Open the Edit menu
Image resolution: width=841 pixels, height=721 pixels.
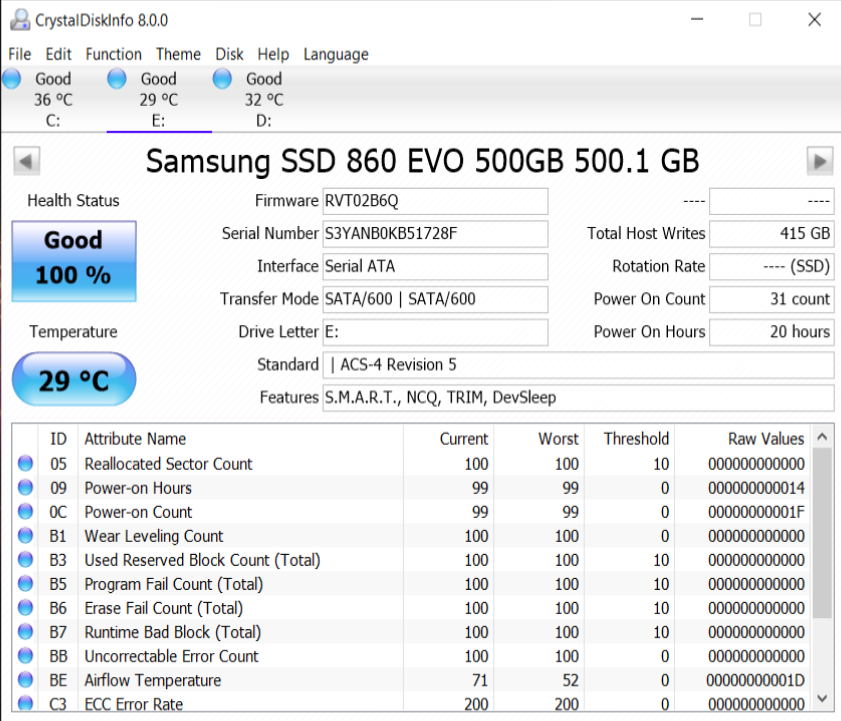click(58, 54)
